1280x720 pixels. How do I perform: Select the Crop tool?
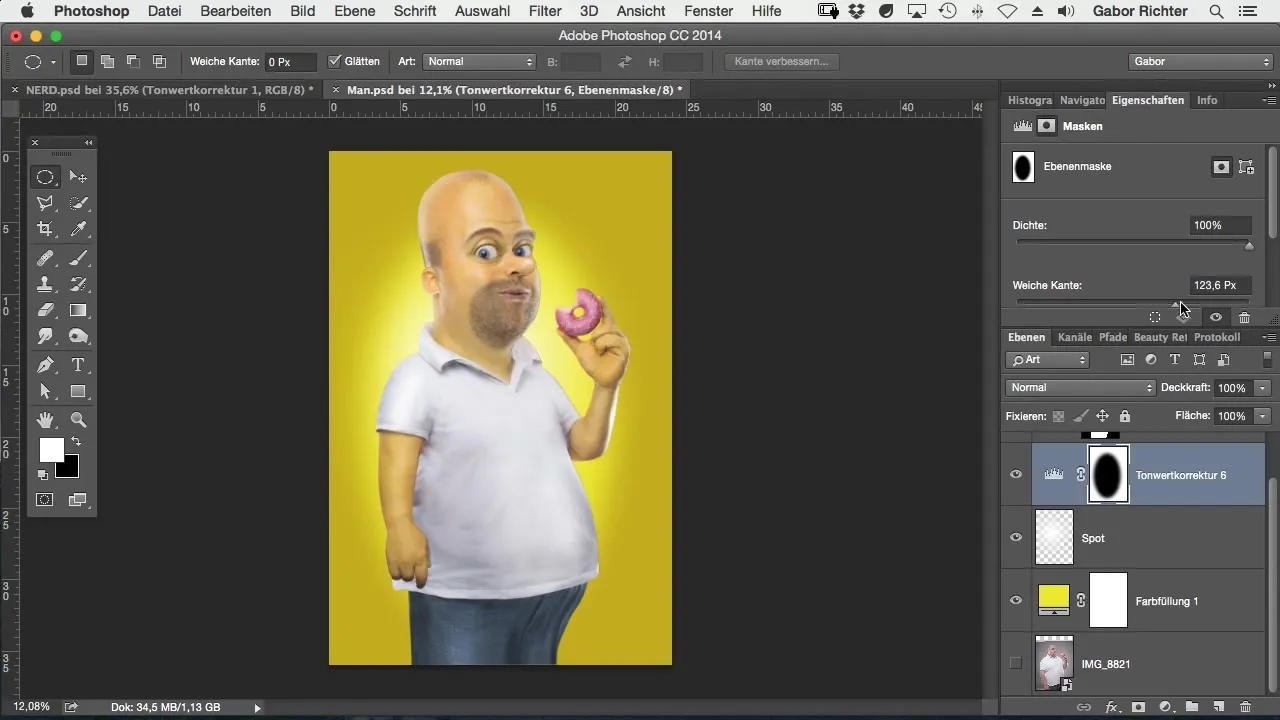tap(46, 229)
